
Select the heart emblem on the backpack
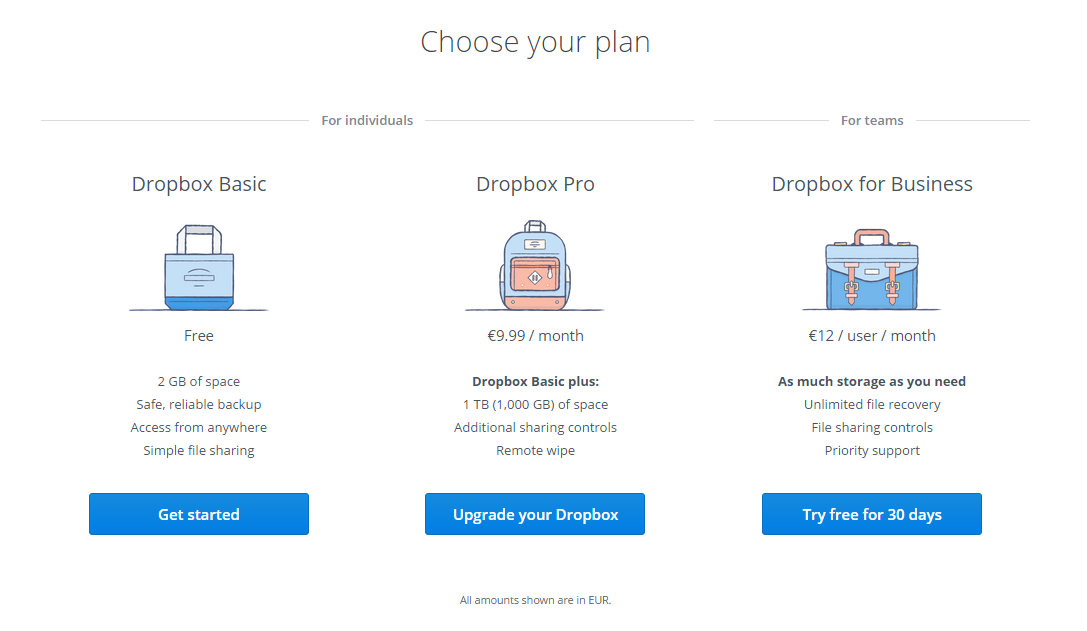coord(535,277)
